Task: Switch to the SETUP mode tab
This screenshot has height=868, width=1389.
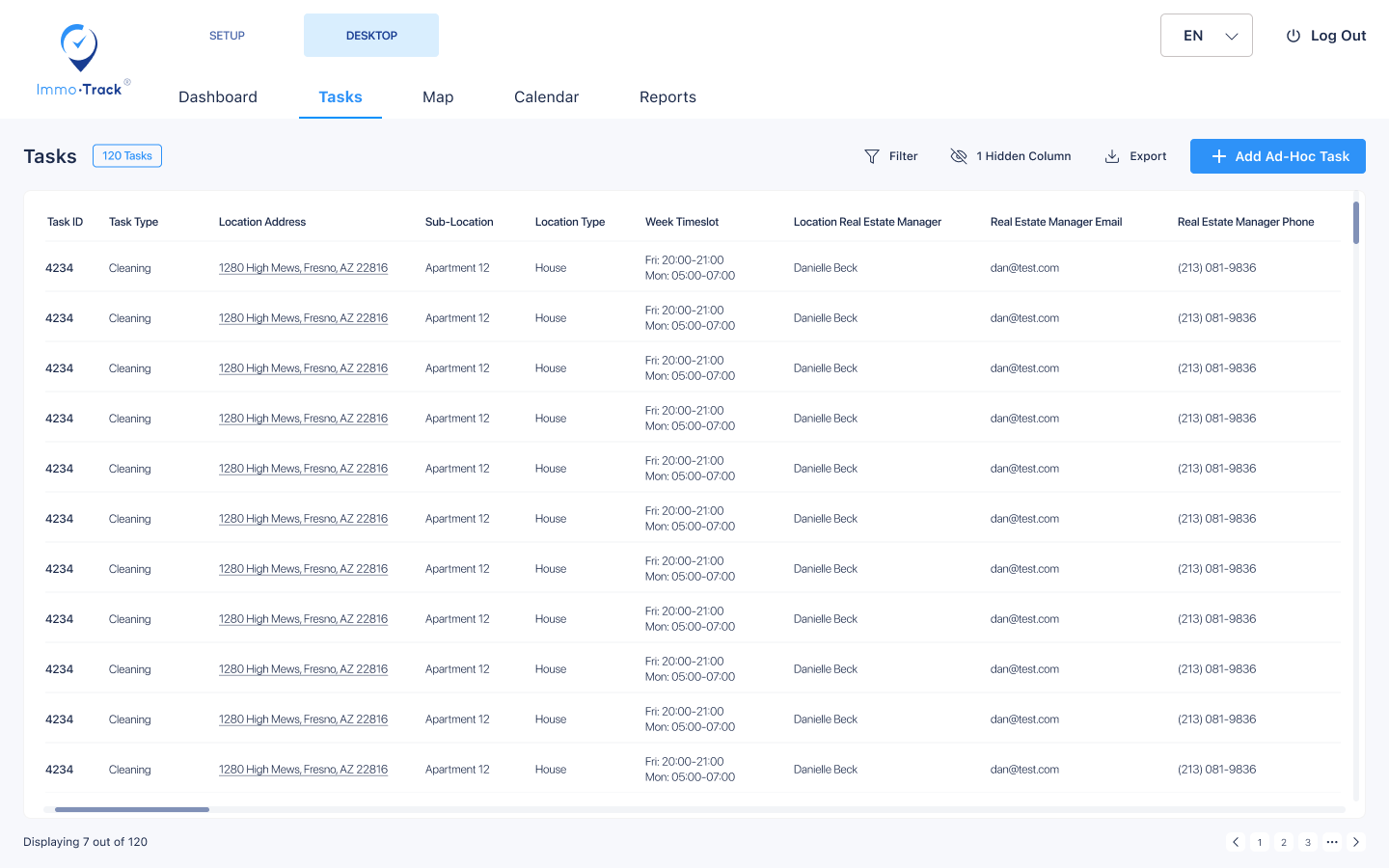Action: pyautogui.click(x=228, y=36)
